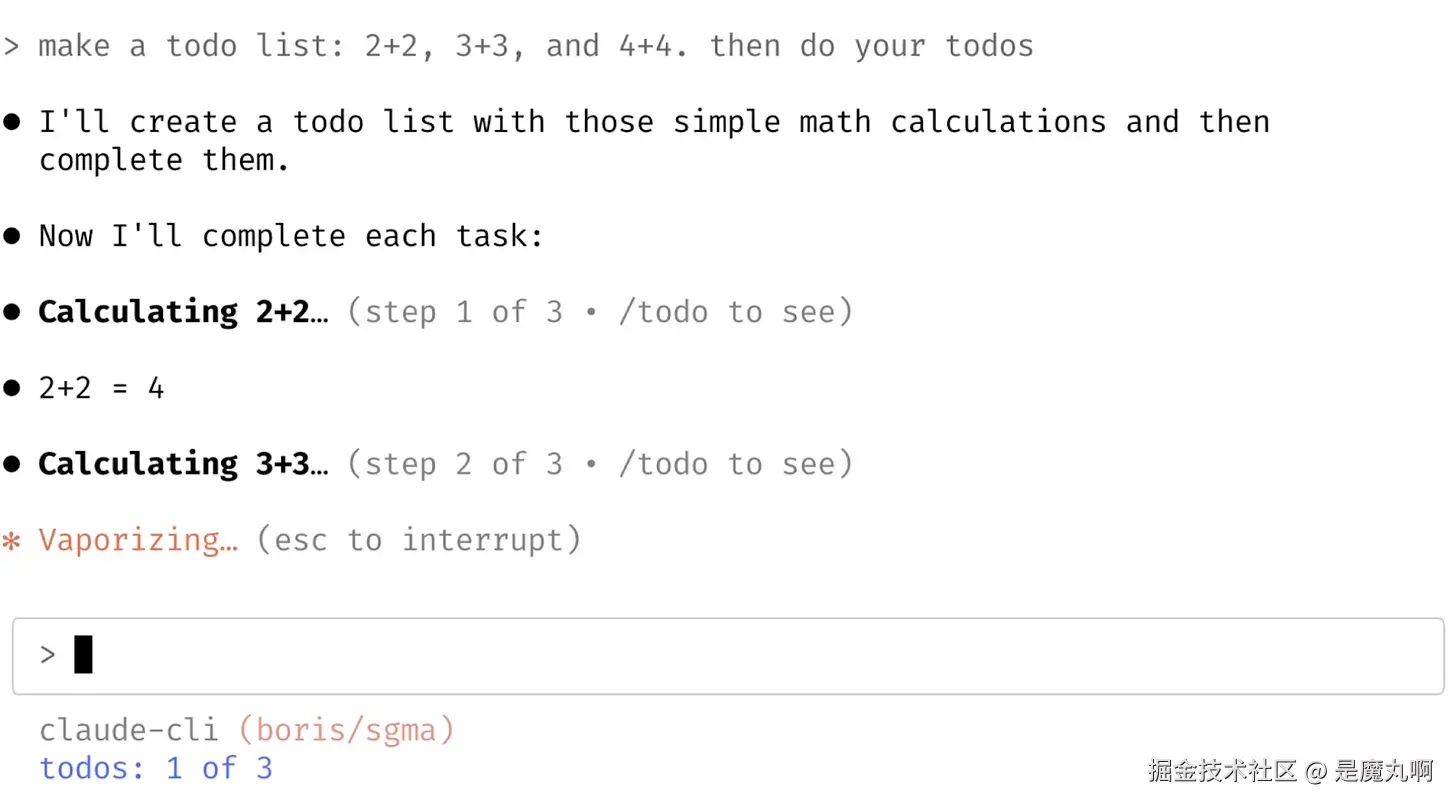The height and width of the screenshot is (807, 1456).
Task: Select the "Calculating 2+2…" step title
Action: point(182,312)
